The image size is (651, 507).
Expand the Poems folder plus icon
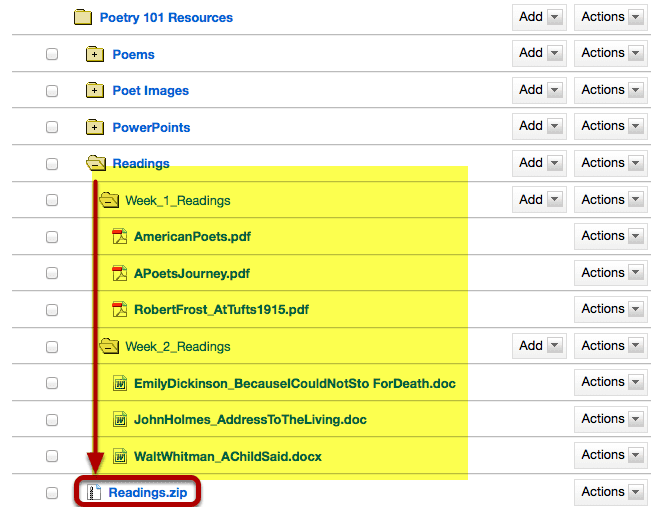(95, 54)
